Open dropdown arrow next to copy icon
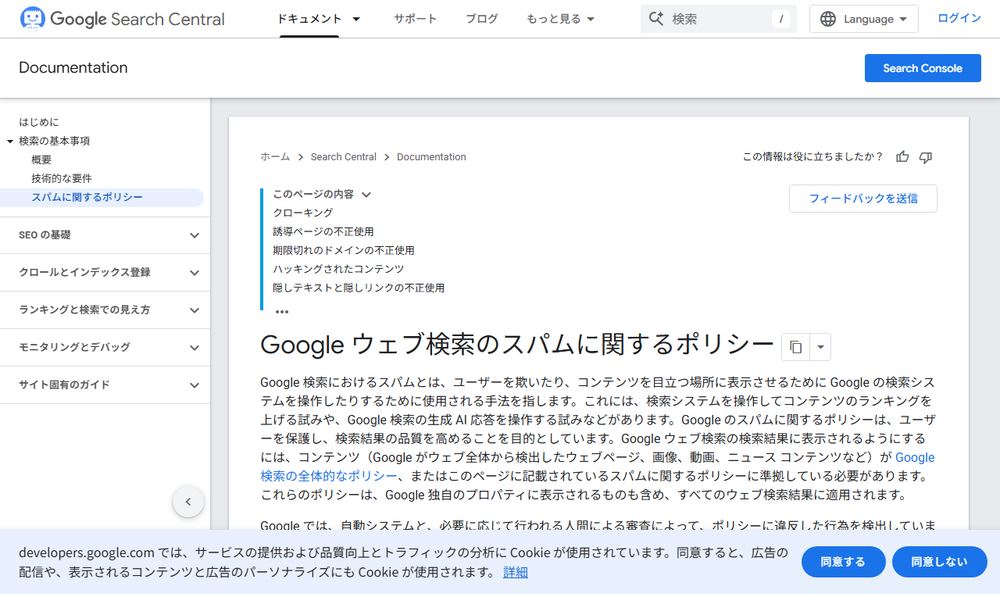 tap(820, 347)
